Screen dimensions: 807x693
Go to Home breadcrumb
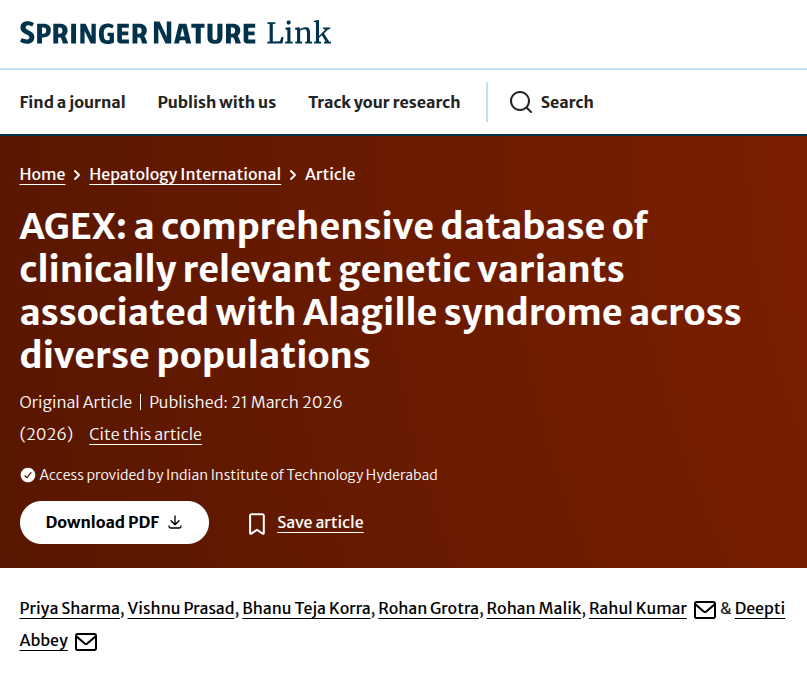click(42, 174)
